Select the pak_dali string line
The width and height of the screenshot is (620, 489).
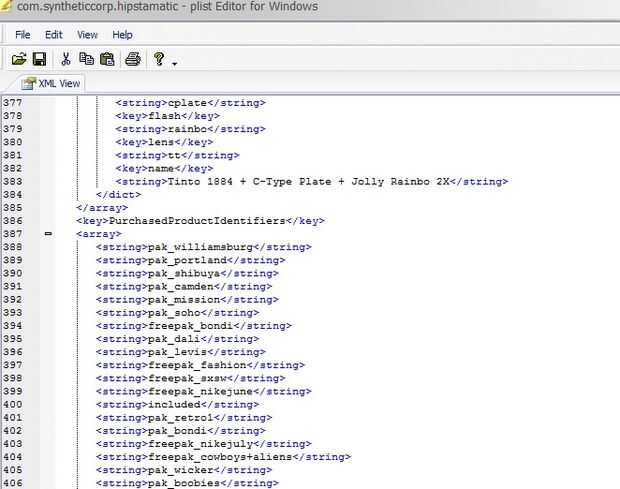tap(178, 339)
